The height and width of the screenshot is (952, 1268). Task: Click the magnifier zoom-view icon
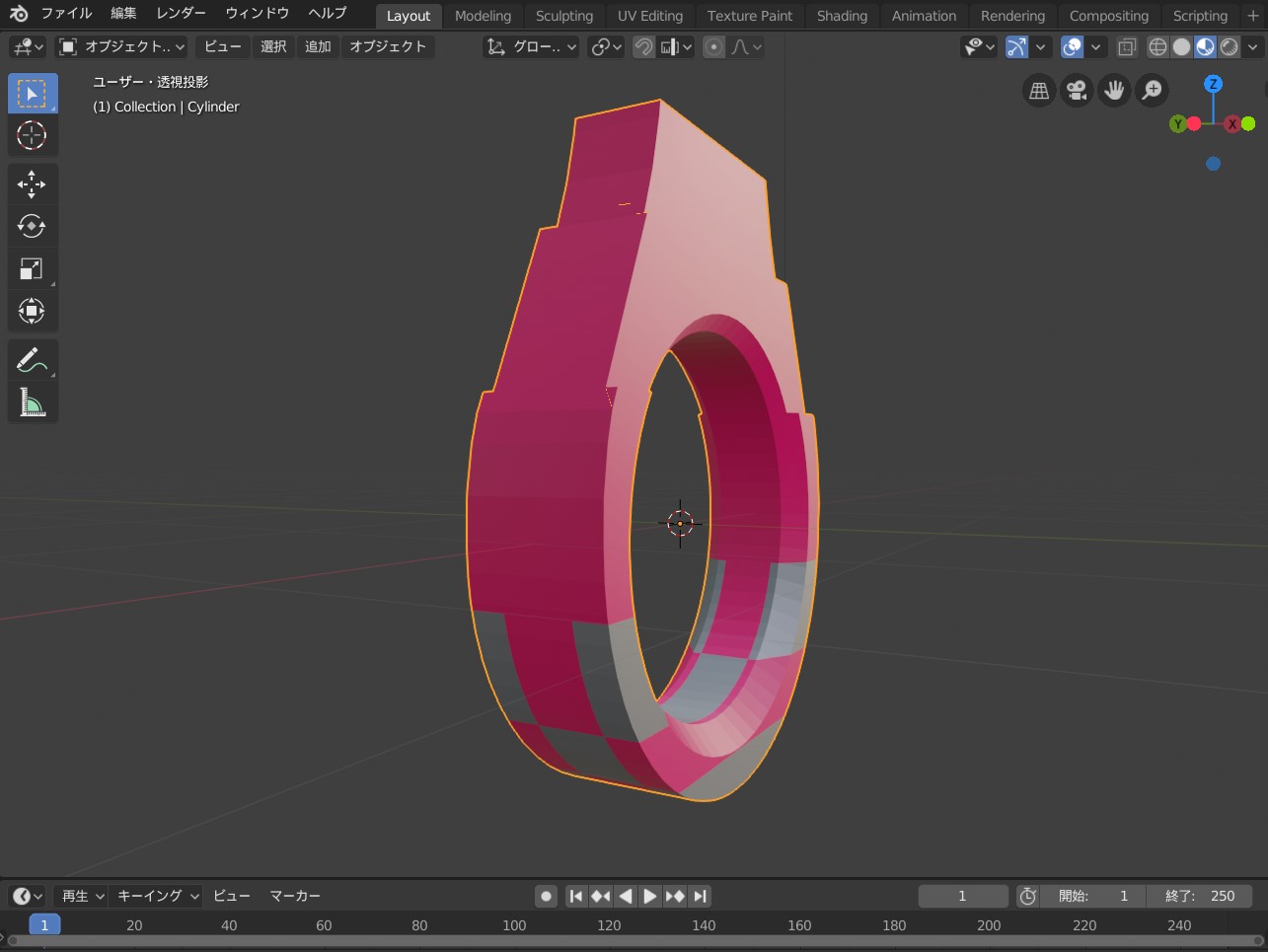click(x=1152, y=91)
